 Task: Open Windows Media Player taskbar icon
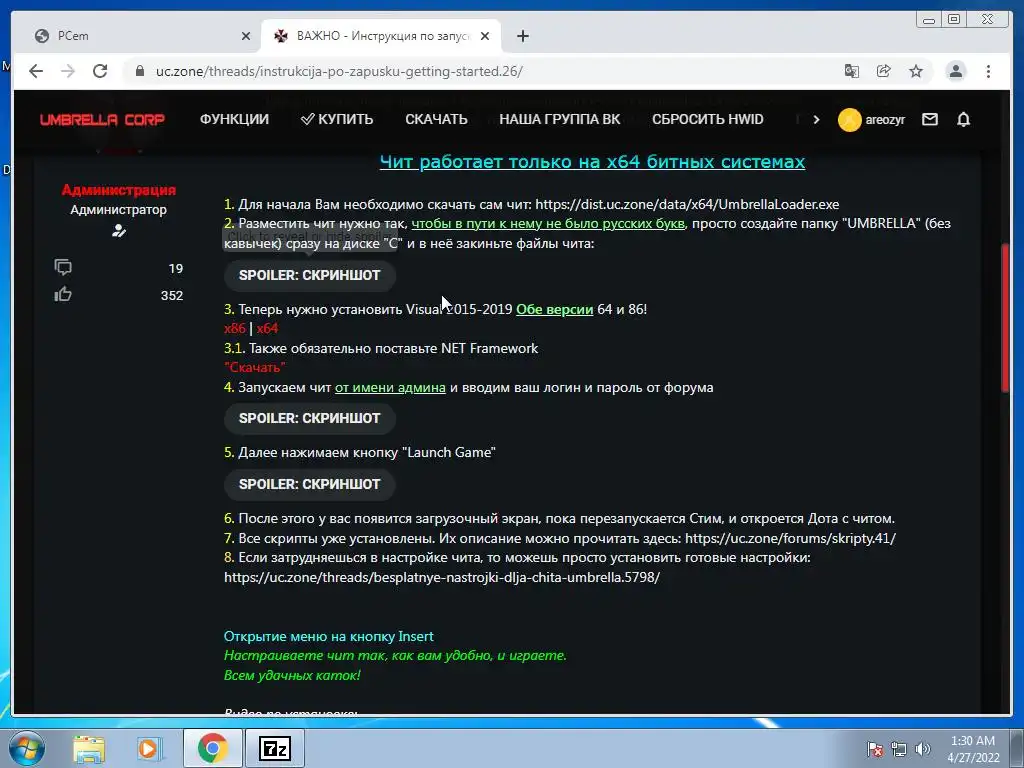(148, 748)
